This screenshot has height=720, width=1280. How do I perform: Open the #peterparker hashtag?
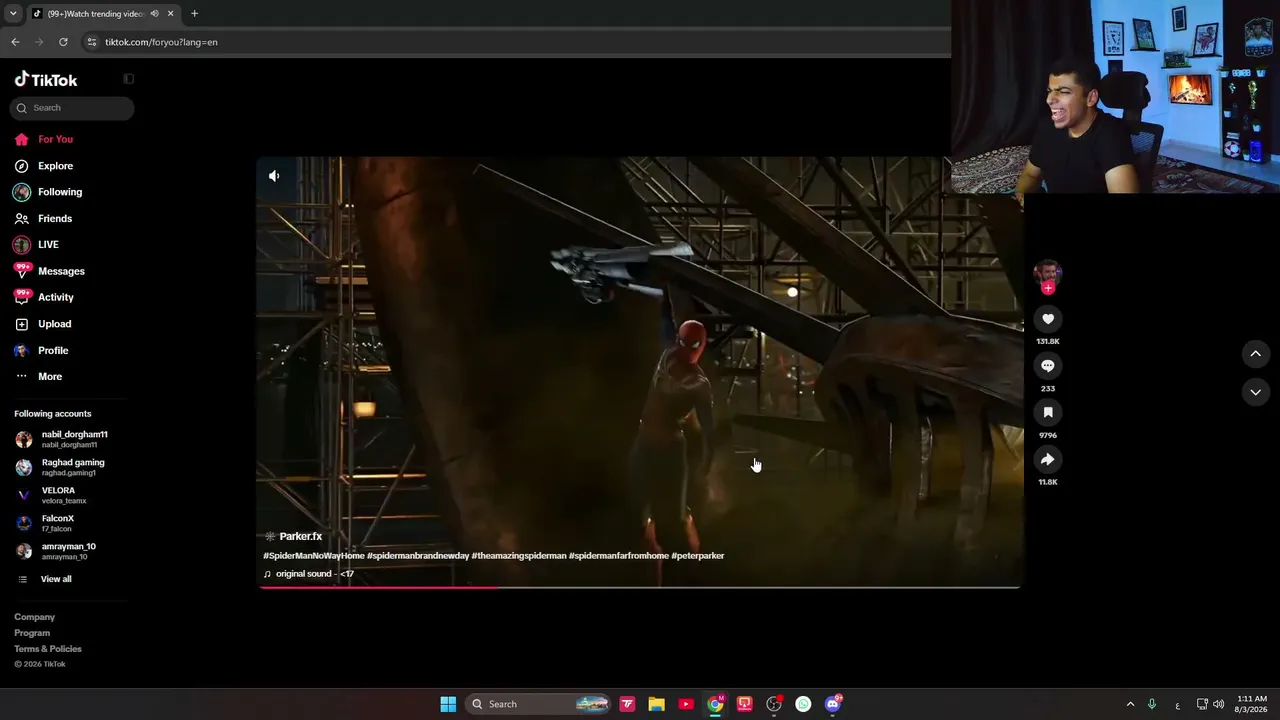tap(698, 556)
